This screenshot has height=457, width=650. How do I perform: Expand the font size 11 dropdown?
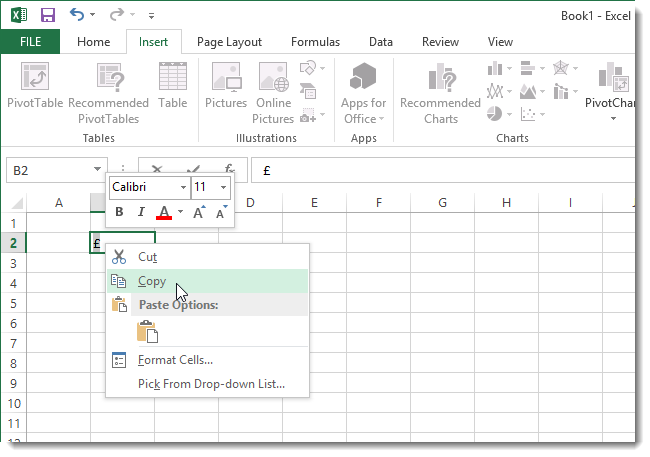pos(223,187)
